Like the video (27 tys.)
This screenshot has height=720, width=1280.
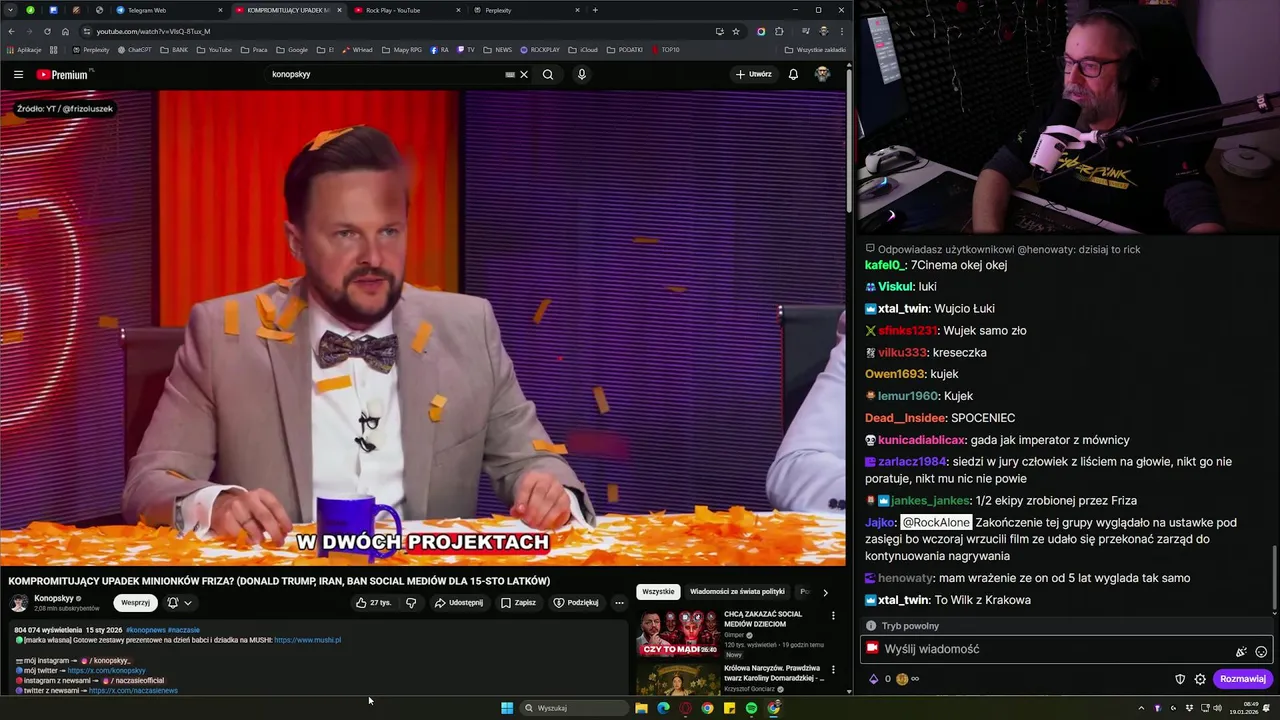[x=374, y=603]
